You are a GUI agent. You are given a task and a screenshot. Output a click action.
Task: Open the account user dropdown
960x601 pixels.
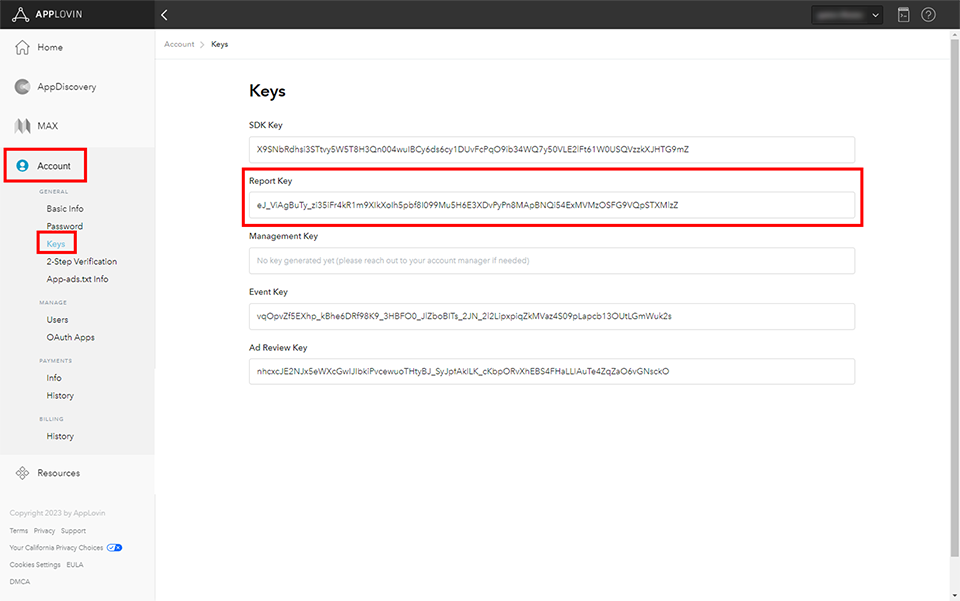click(x=847, y=15)
